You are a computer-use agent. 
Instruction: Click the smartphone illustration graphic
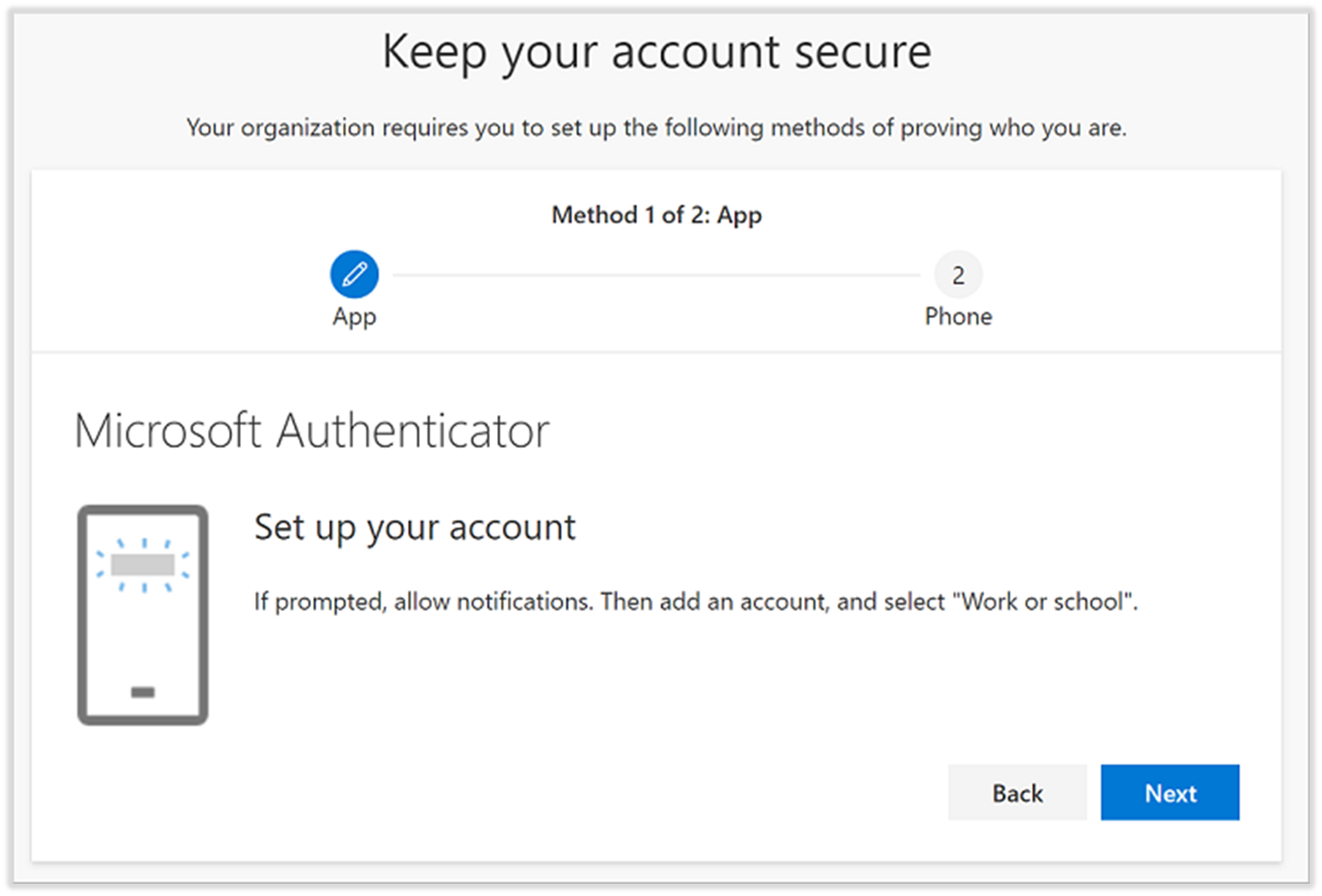point(141,615)
